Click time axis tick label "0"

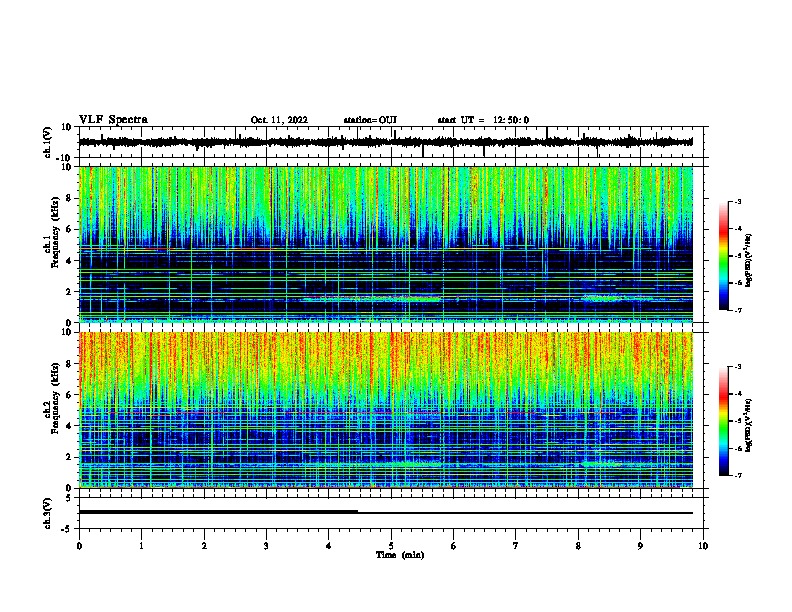79,546
